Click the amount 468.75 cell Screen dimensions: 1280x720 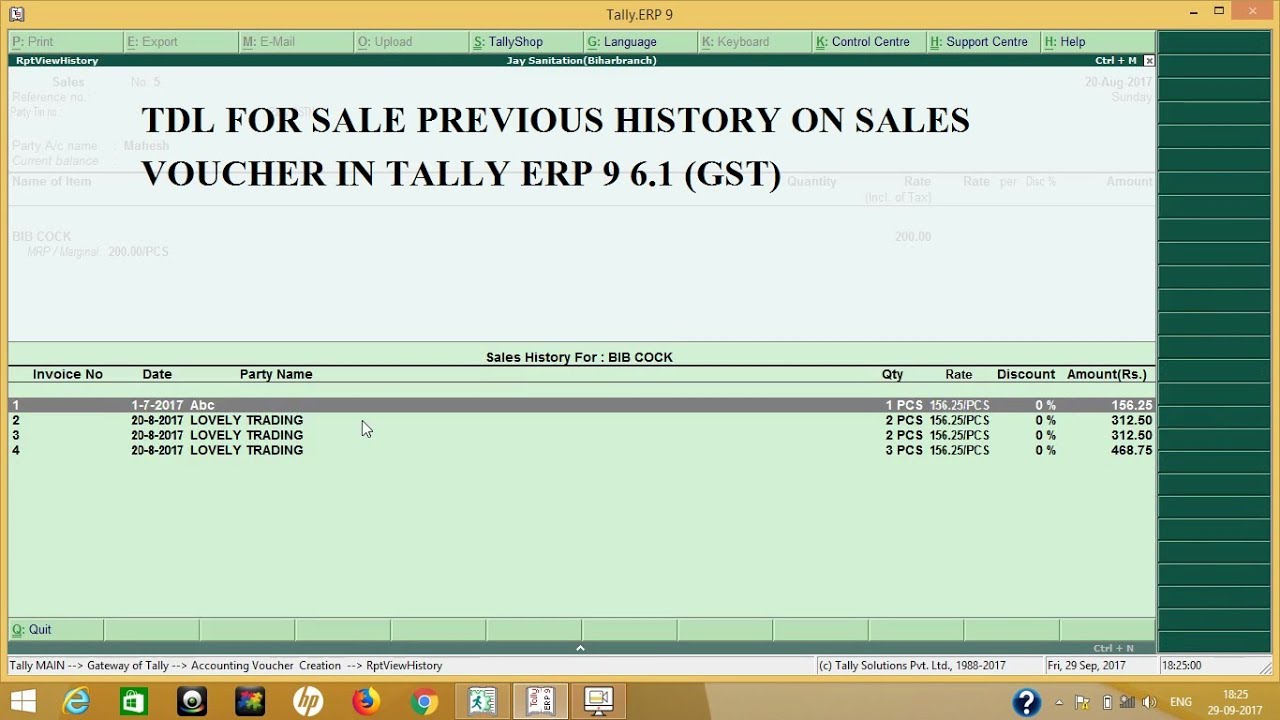[1131, 450]
